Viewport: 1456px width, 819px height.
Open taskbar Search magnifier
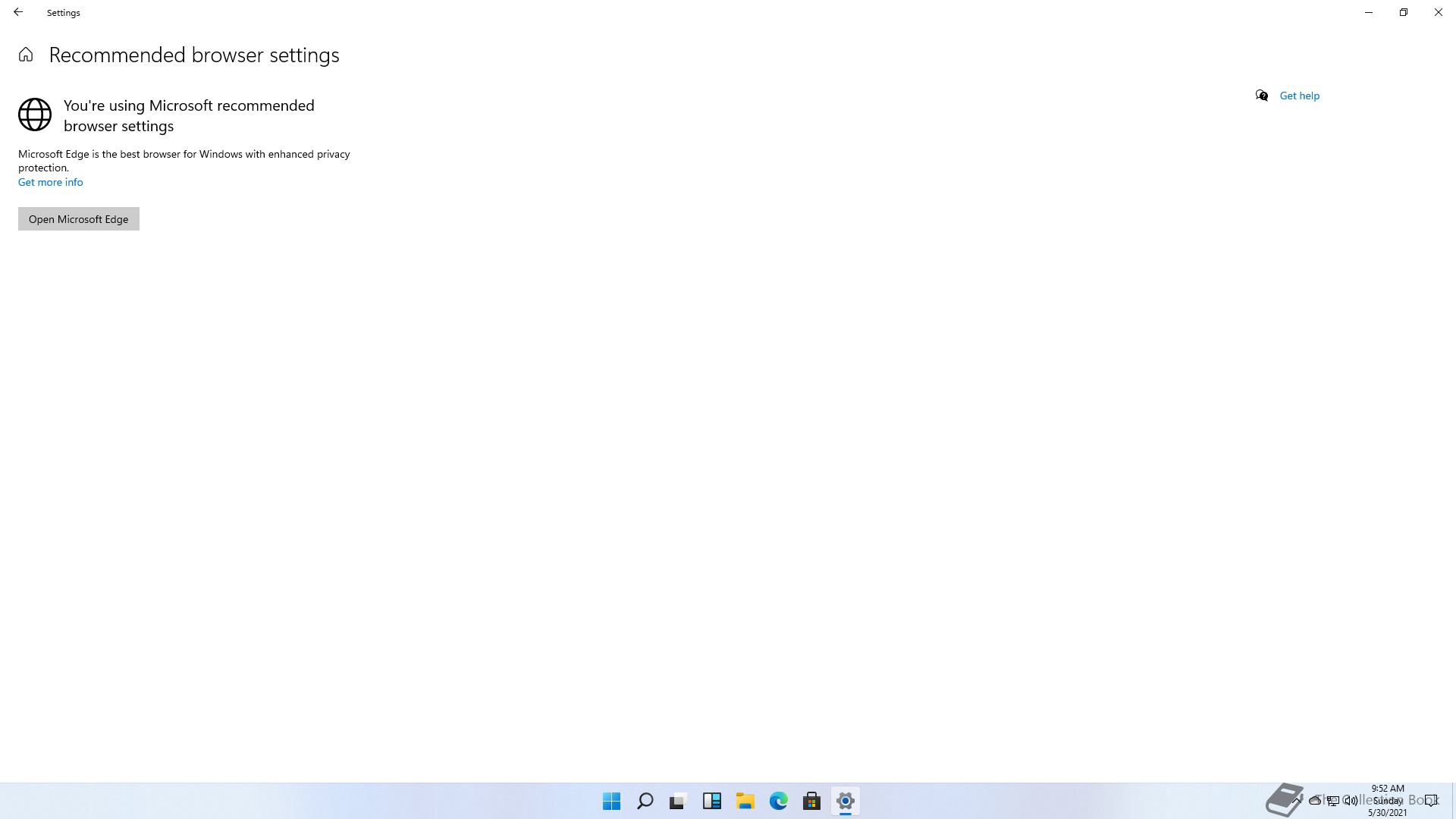(645, 801)
